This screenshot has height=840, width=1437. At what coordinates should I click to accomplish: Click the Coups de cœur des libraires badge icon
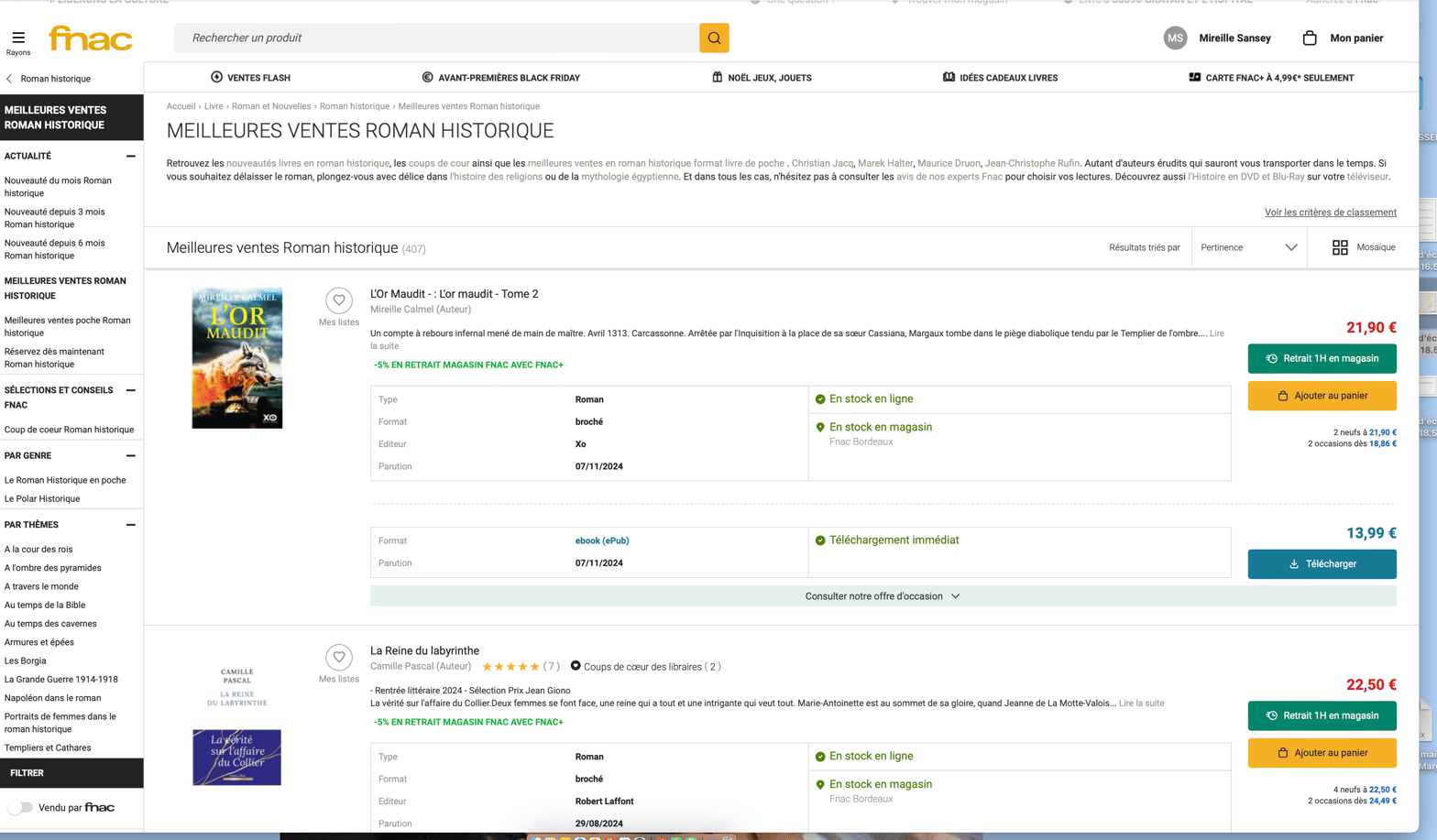pyautogui.click(x=576, y=666)
